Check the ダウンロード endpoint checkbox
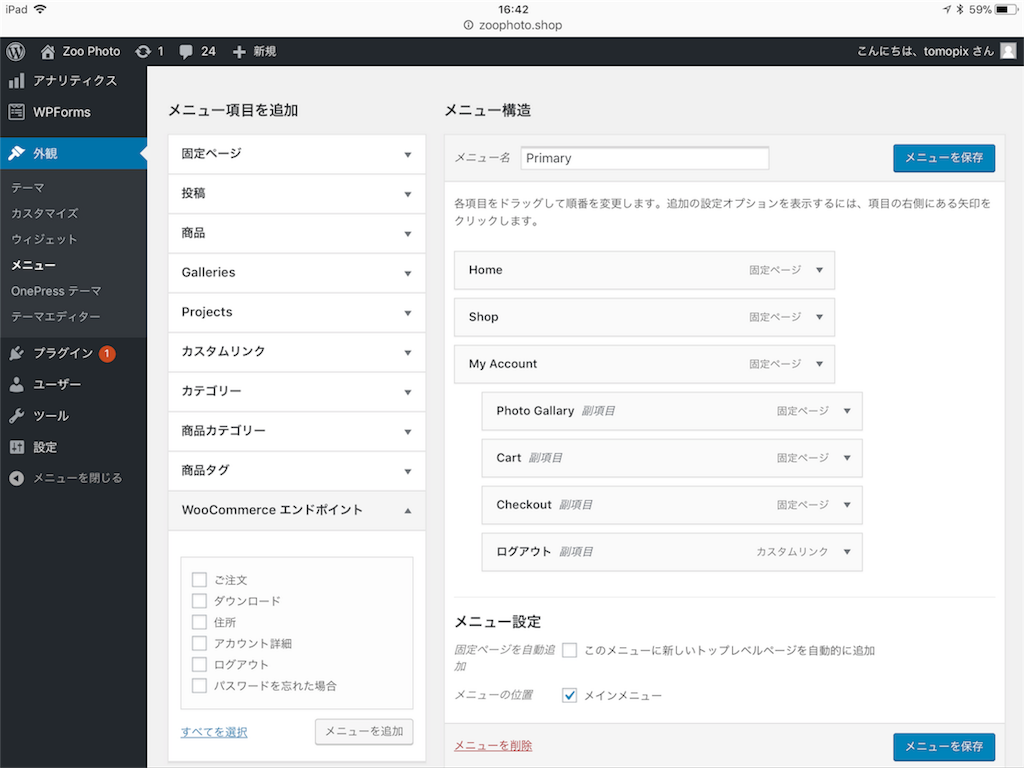The width and height of the screenshot is (1024, 768). pyautogui.click(x=199, y=601)
